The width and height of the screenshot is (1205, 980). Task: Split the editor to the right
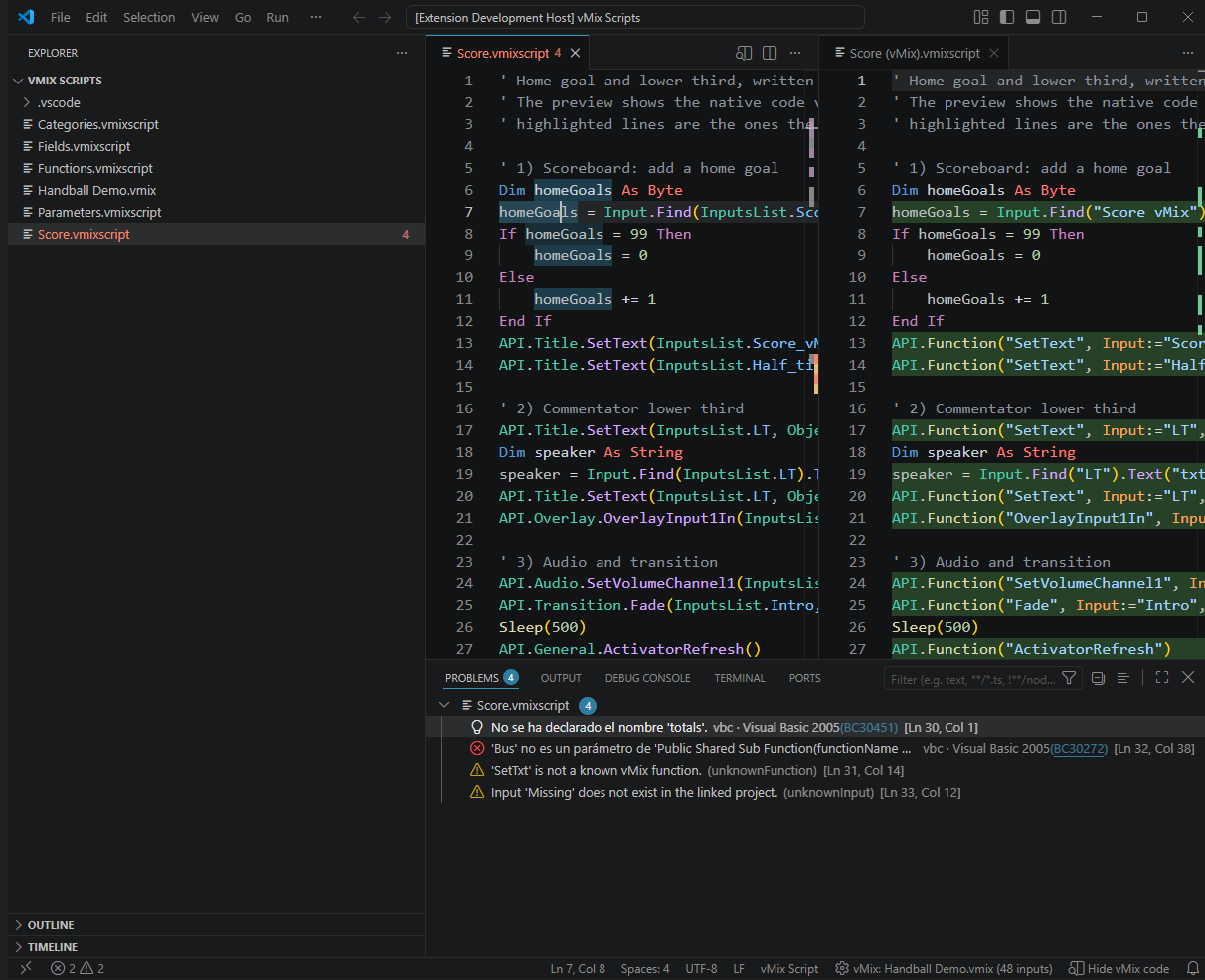770,53
